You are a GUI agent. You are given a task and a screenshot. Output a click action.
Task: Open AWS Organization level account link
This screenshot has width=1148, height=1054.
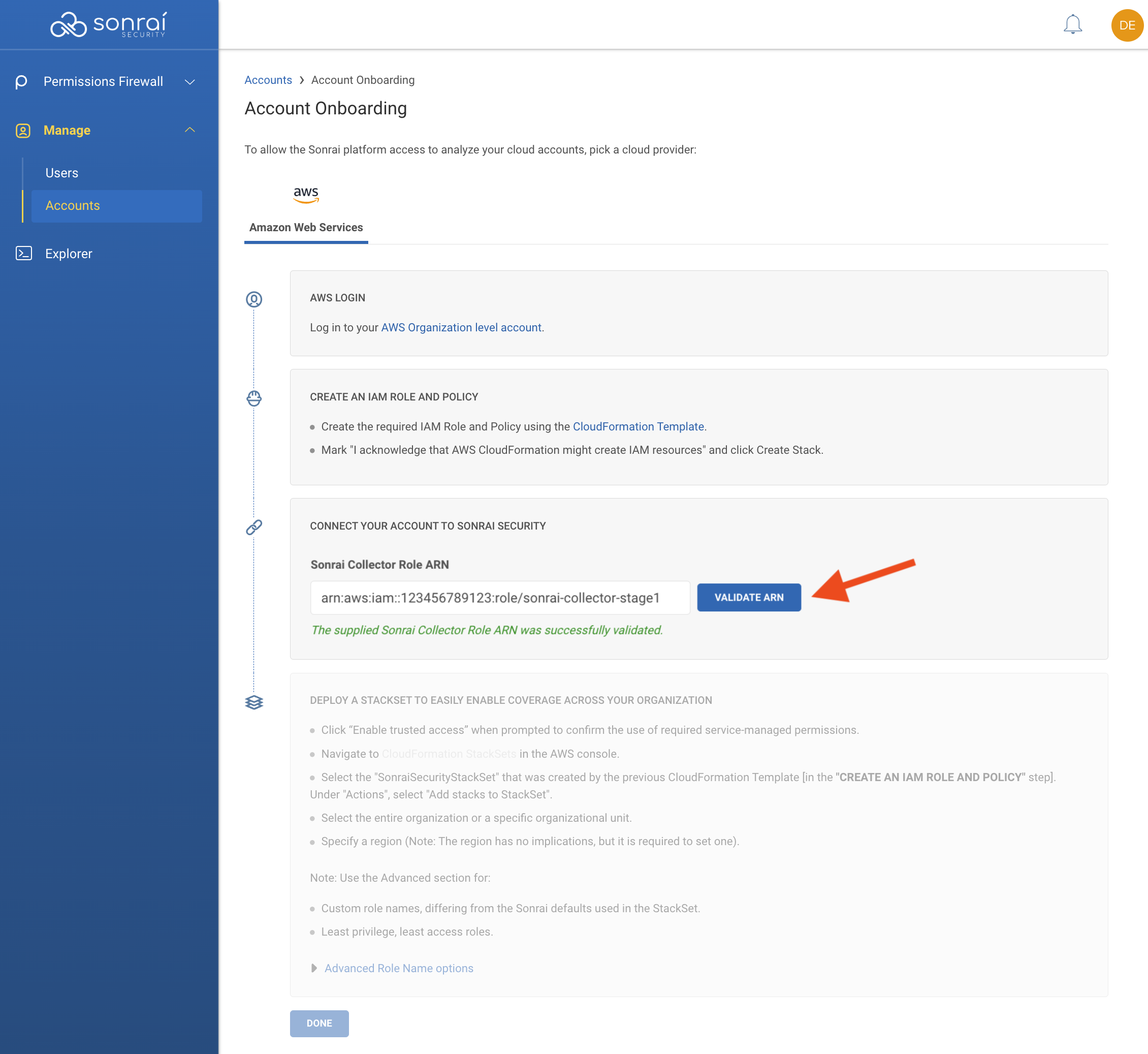tap(461, 327)
